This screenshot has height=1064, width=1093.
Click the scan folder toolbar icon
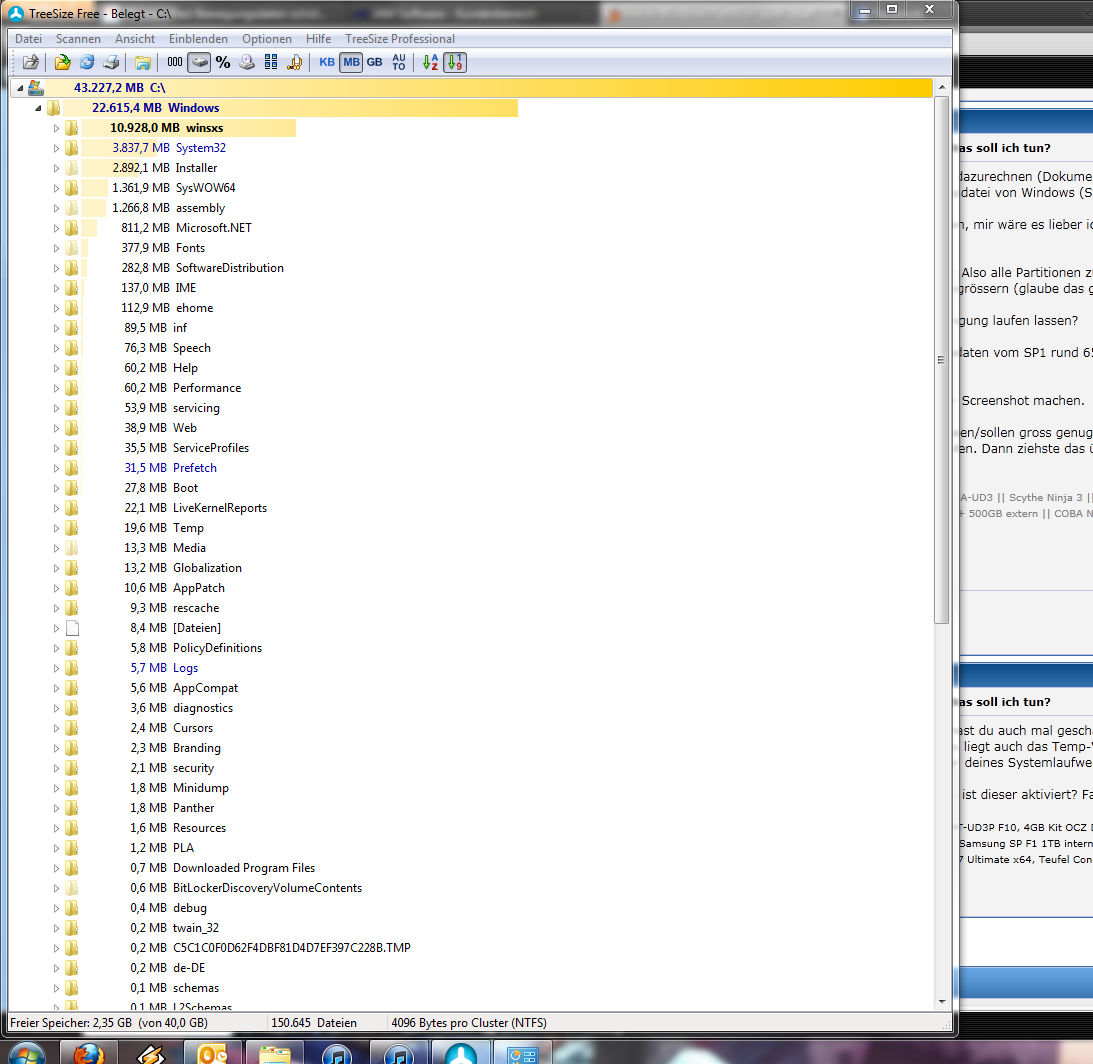click(x=63, y=63)
